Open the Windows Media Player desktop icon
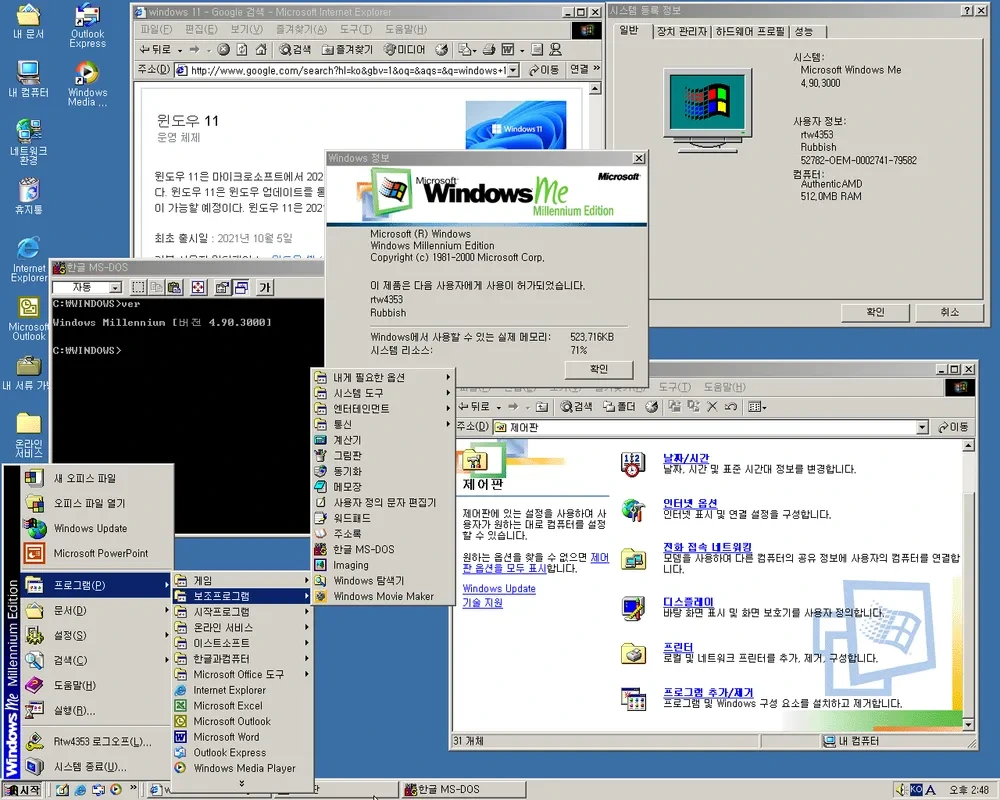 click(x=87, y=84)
